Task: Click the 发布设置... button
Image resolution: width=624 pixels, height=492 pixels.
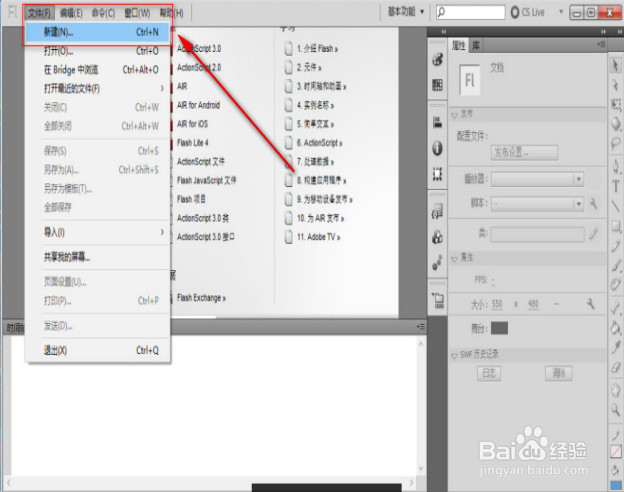Action: coord(524,152)
